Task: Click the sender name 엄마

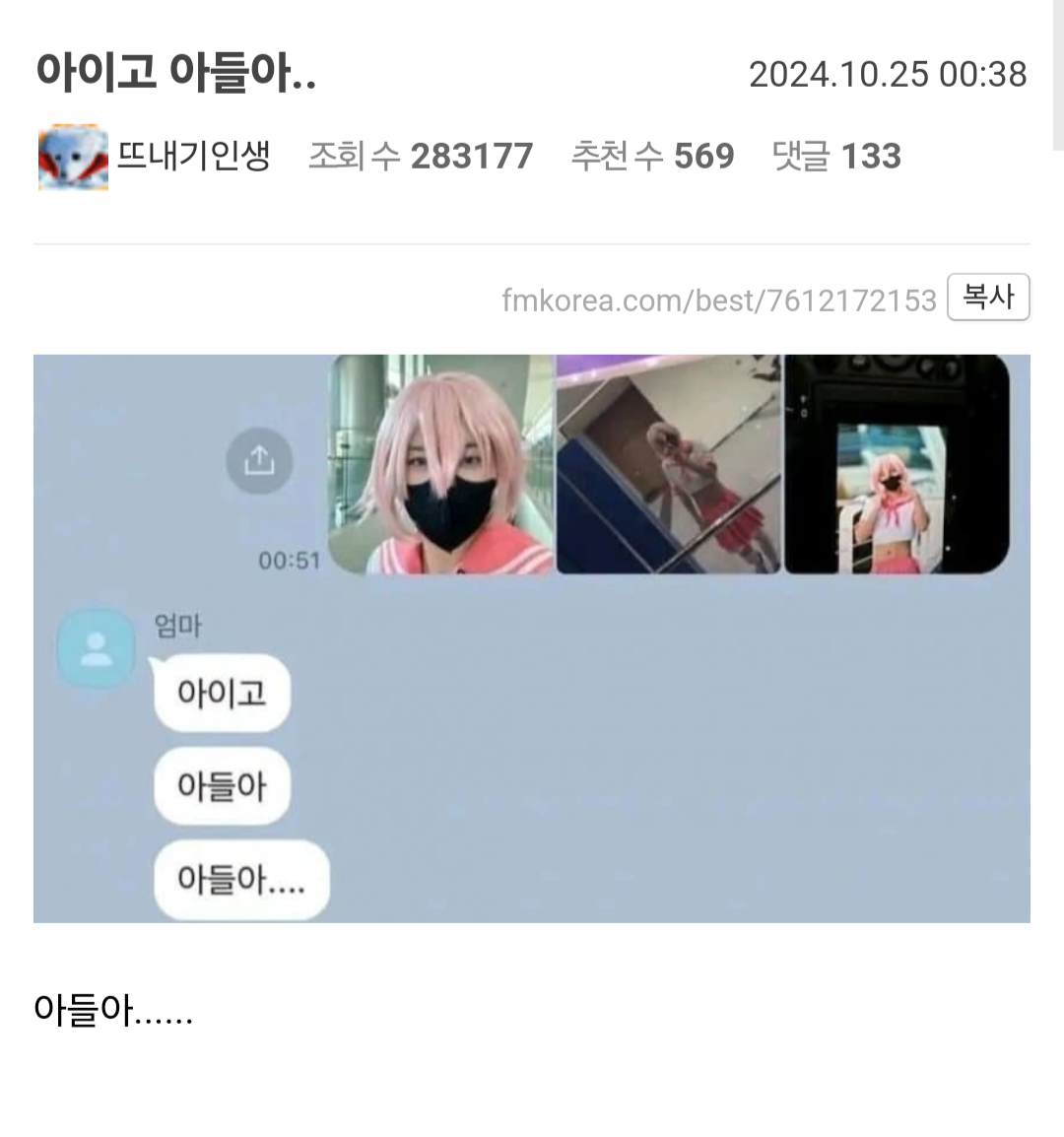Action: pos(177,625)
